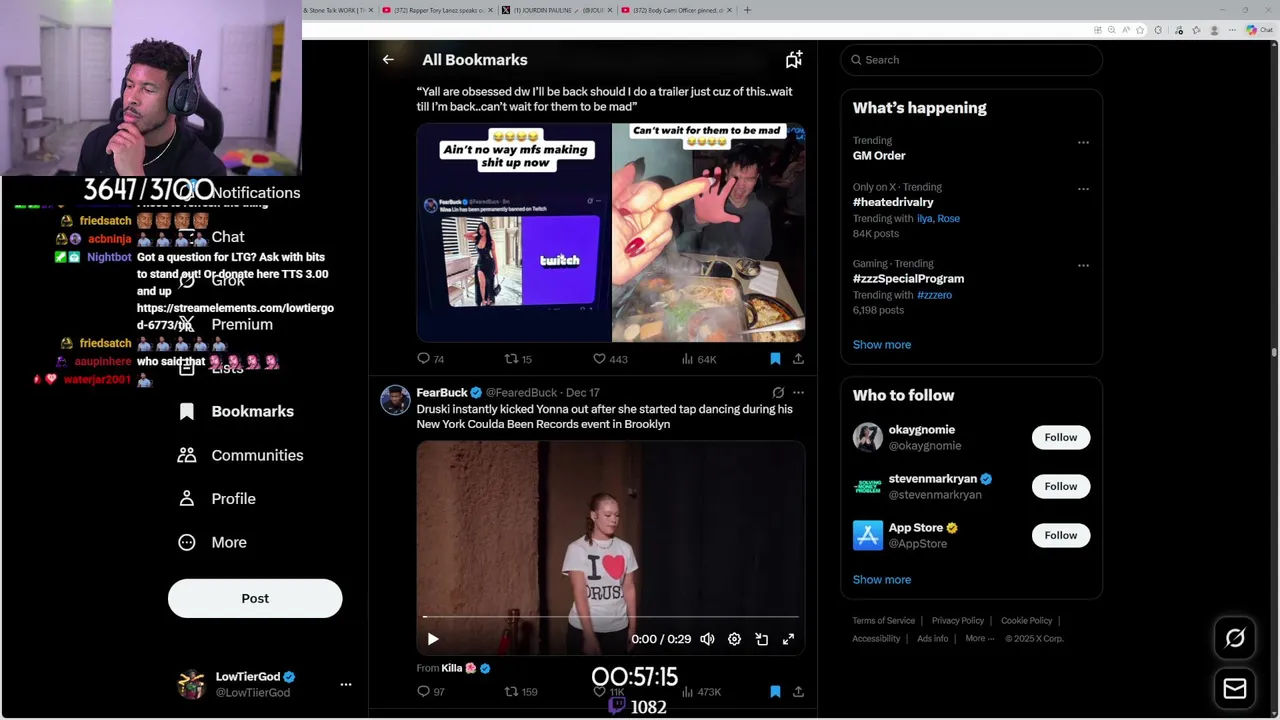Click repost icon showing 15
The width and height of the screenshot is (1280, 720).
click(x=518, y=359)
